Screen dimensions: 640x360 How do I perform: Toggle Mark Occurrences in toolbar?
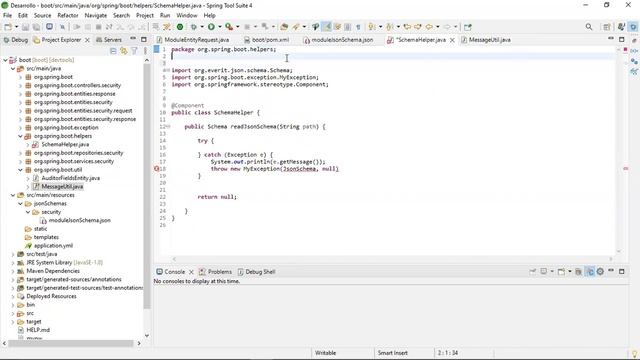[326, 27]
